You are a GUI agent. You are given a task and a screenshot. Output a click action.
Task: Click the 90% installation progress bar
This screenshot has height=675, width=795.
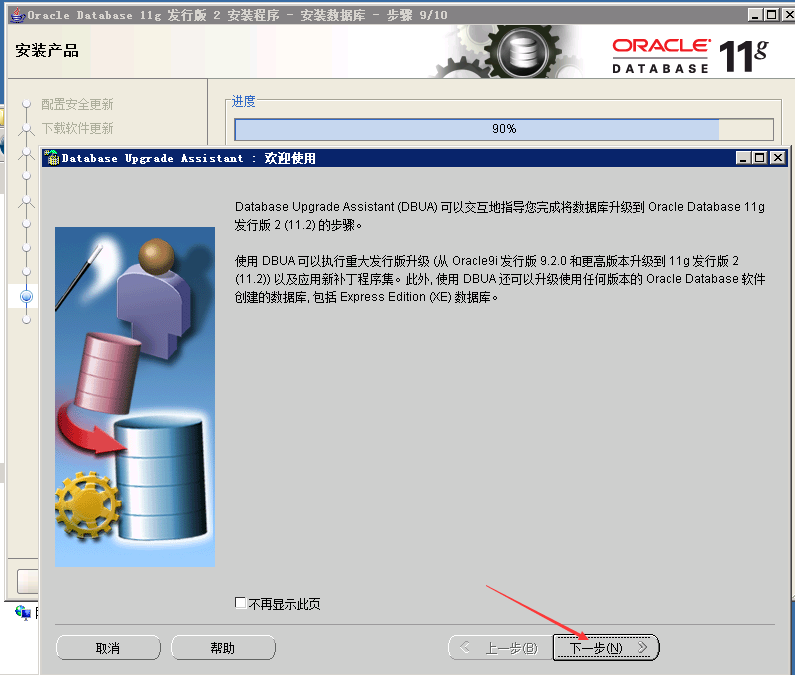(x=503, y=129)
